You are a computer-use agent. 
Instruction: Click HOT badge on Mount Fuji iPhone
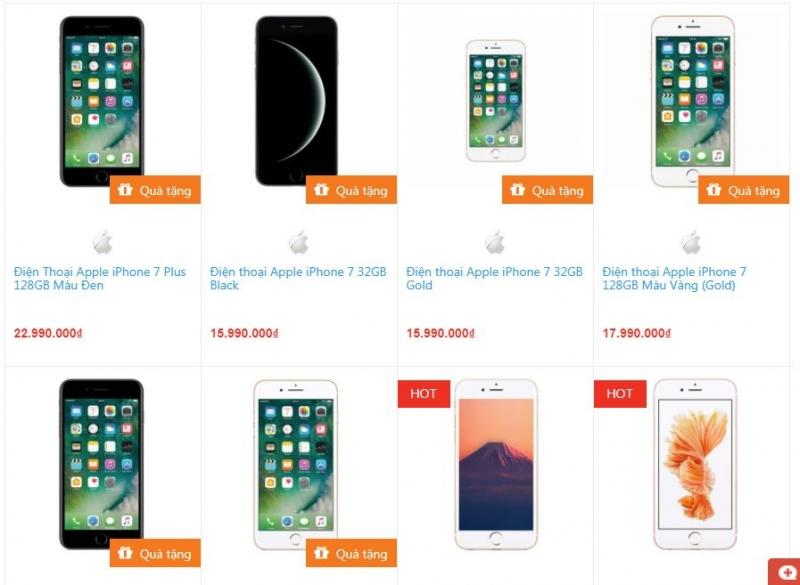point(424,394)
